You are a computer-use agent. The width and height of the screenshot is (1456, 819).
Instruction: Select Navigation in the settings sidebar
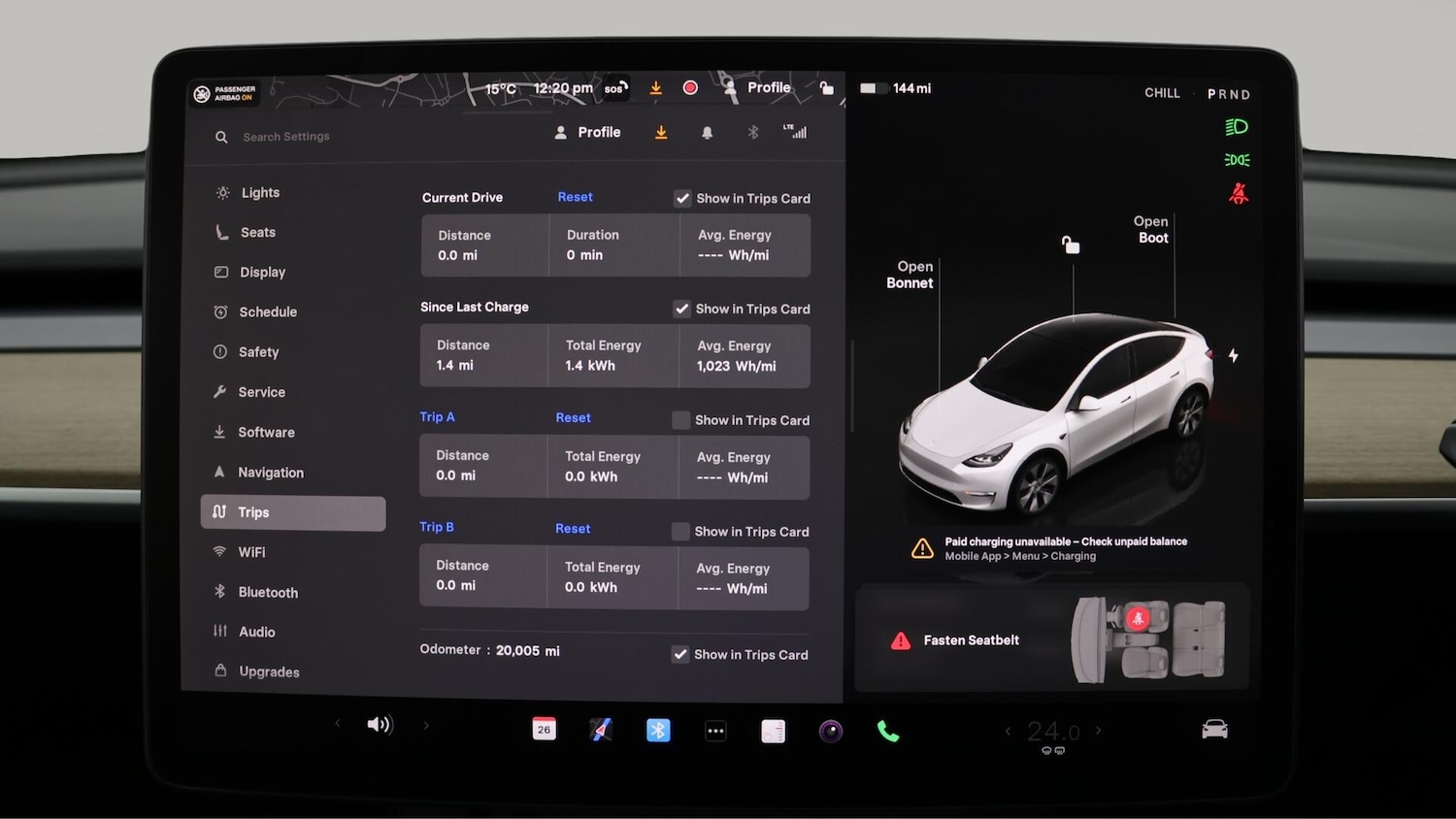[x=270, y=473]
